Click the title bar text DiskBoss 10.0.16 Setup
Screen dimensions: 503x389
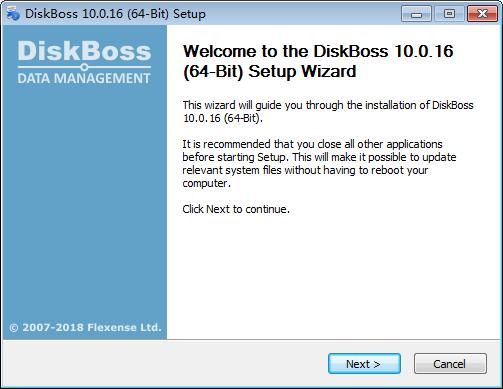115,14
